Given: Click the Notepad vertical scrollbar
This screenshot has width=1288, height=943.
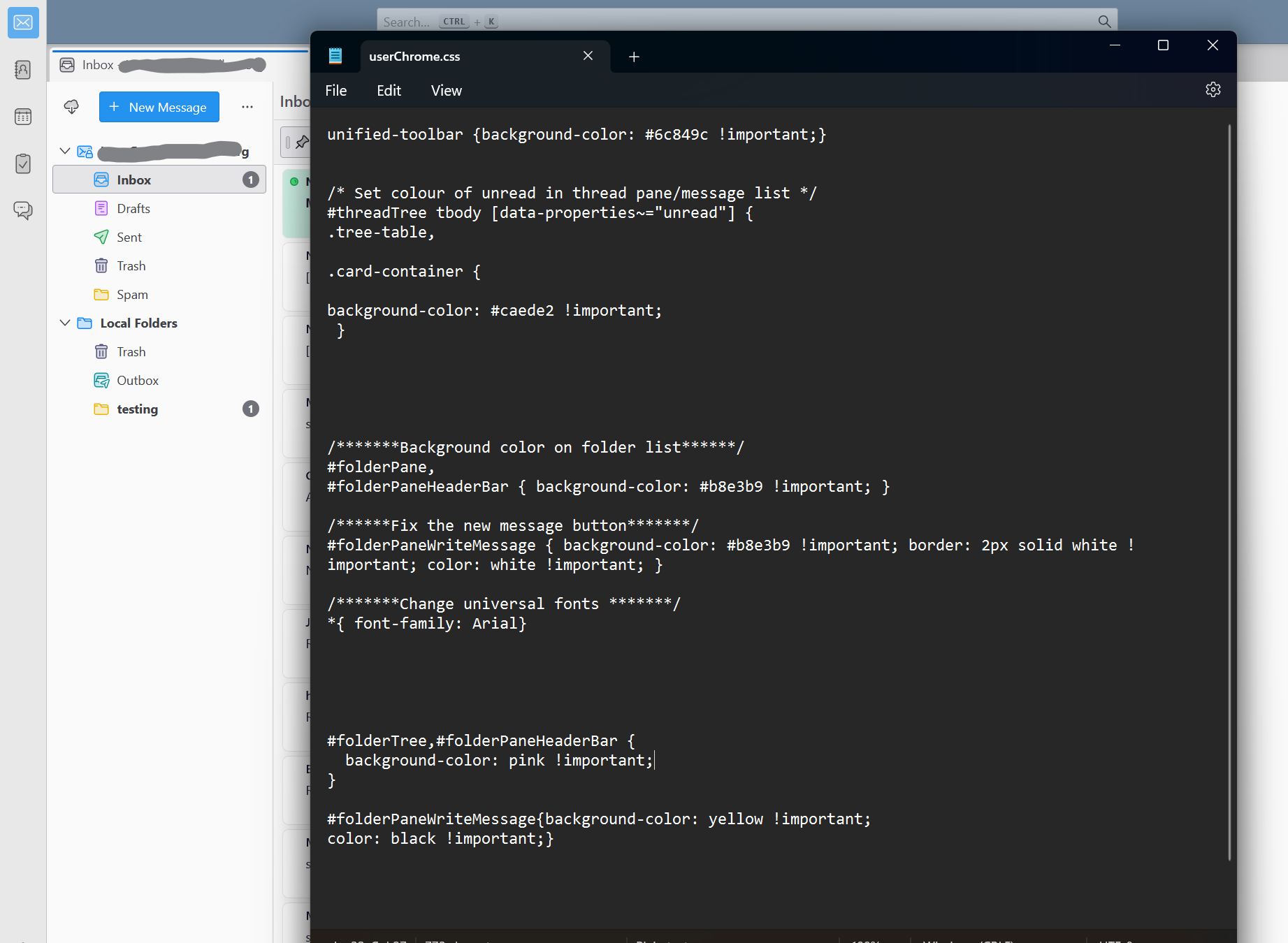Looking at the screenshot, I should (1229, 489).
